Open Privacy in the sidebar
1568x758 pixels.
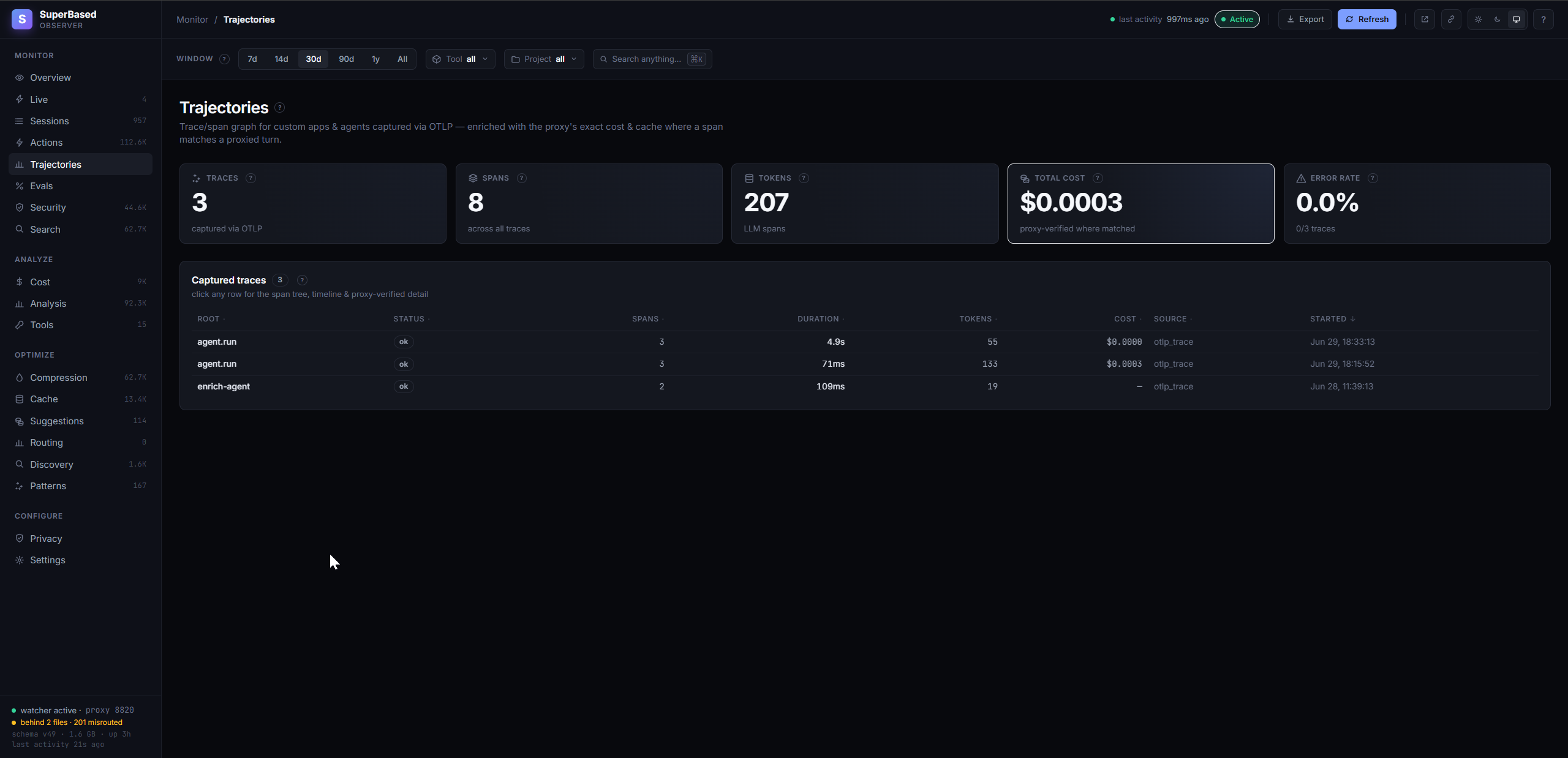coord(80,539)
